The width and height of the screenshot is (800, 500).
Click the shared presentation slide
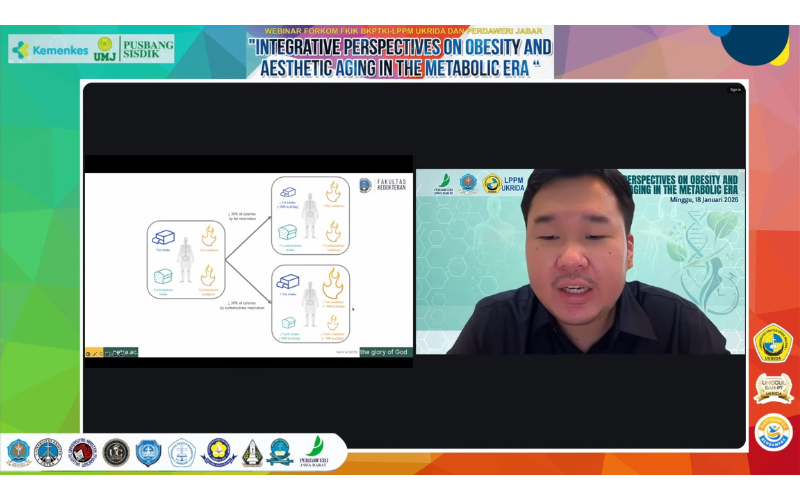point(248,261)
